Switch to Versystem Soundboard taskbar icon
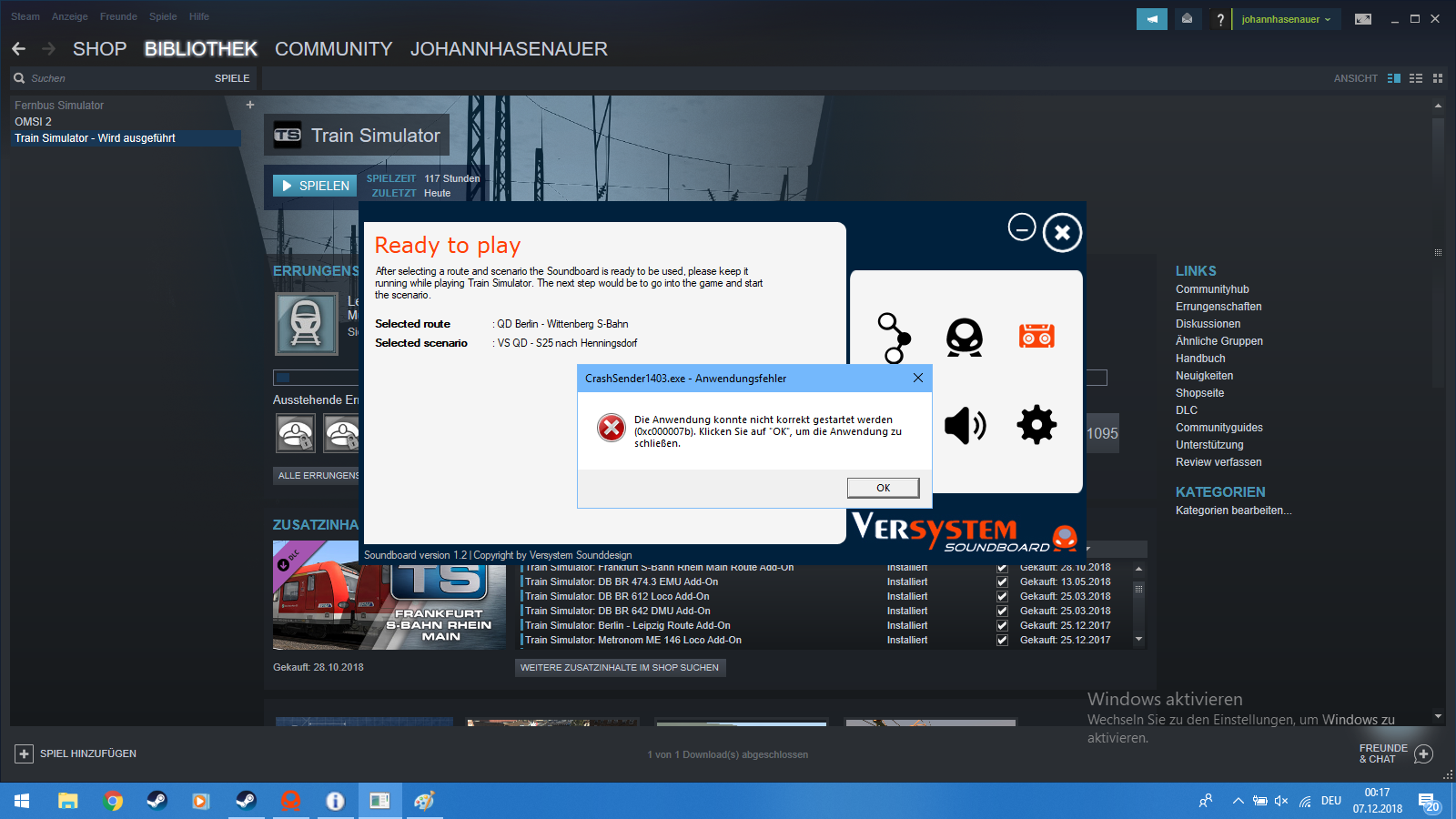 [x=290, y=801]
